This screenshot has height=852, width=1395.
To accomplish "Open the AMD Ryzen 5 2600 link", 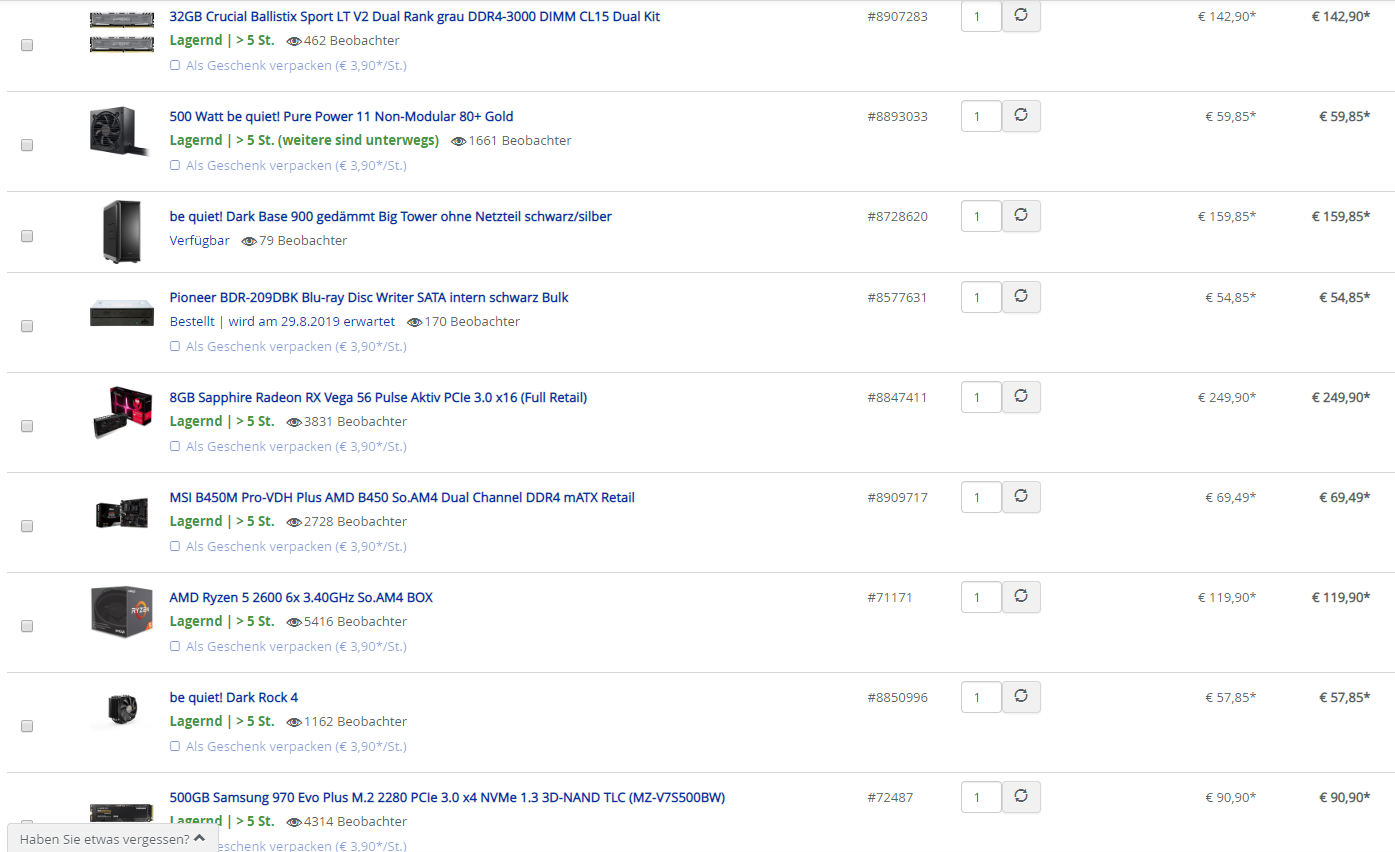I will (x=301, y=598).
